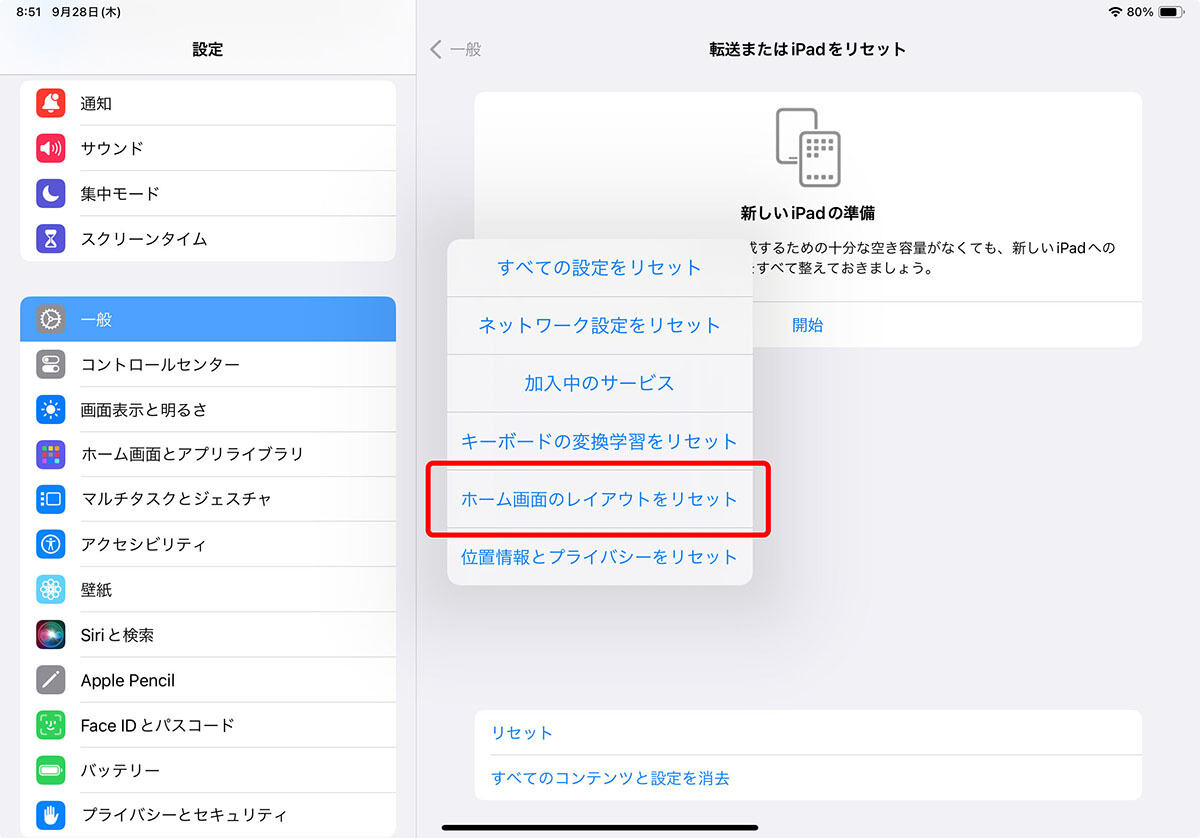Tap the 一般 gear icon
This screenshot has width=1200, height=838.
[51, 319]
